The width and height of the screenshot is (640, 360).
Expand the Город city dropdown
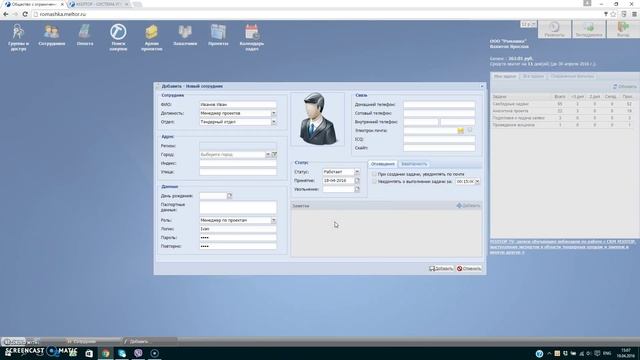(x=268, y=155)
